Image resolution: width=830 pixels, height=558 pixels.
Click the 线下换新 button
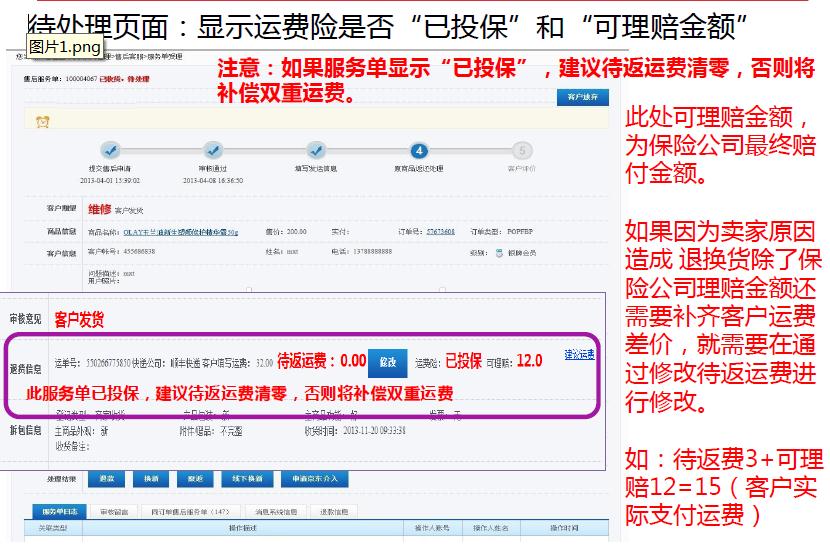click(x=247, y=479)
